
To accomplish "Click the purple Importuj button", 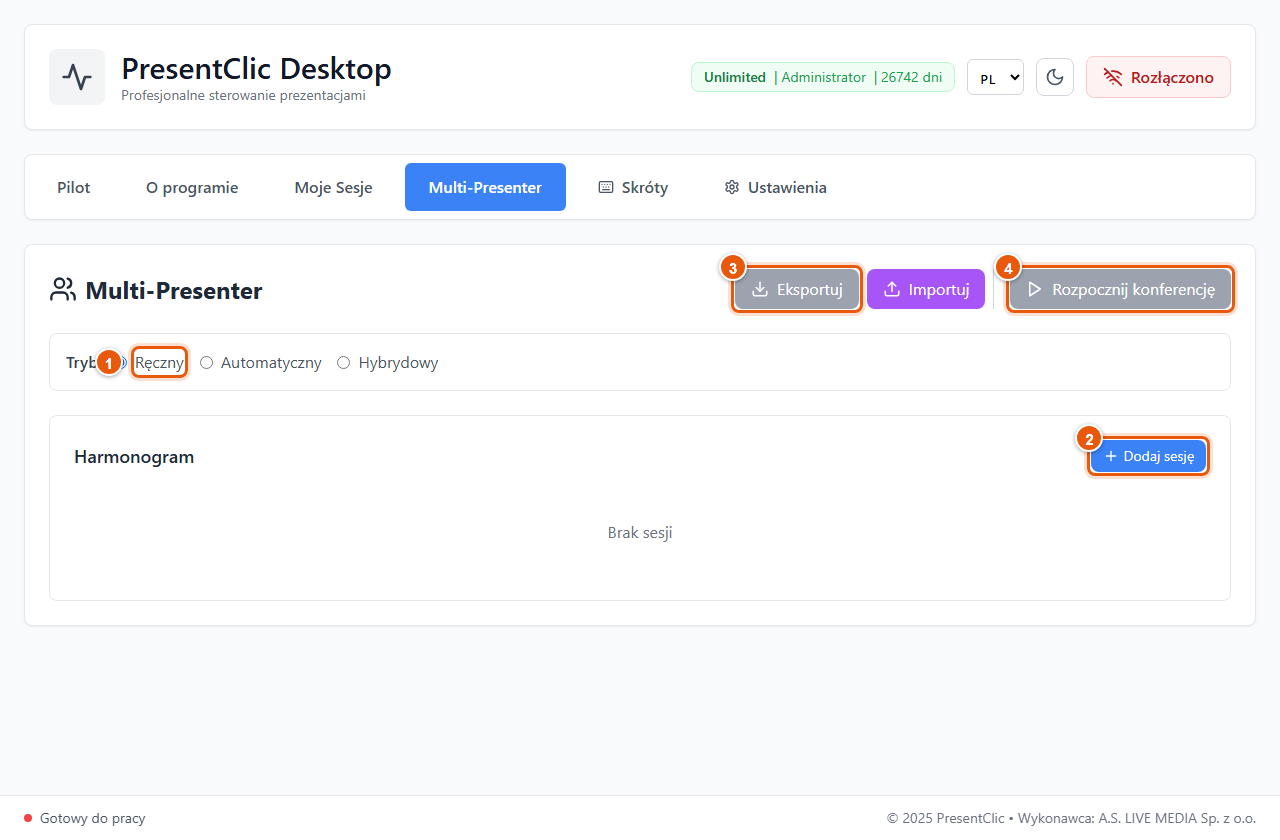I will click(926, 290).
